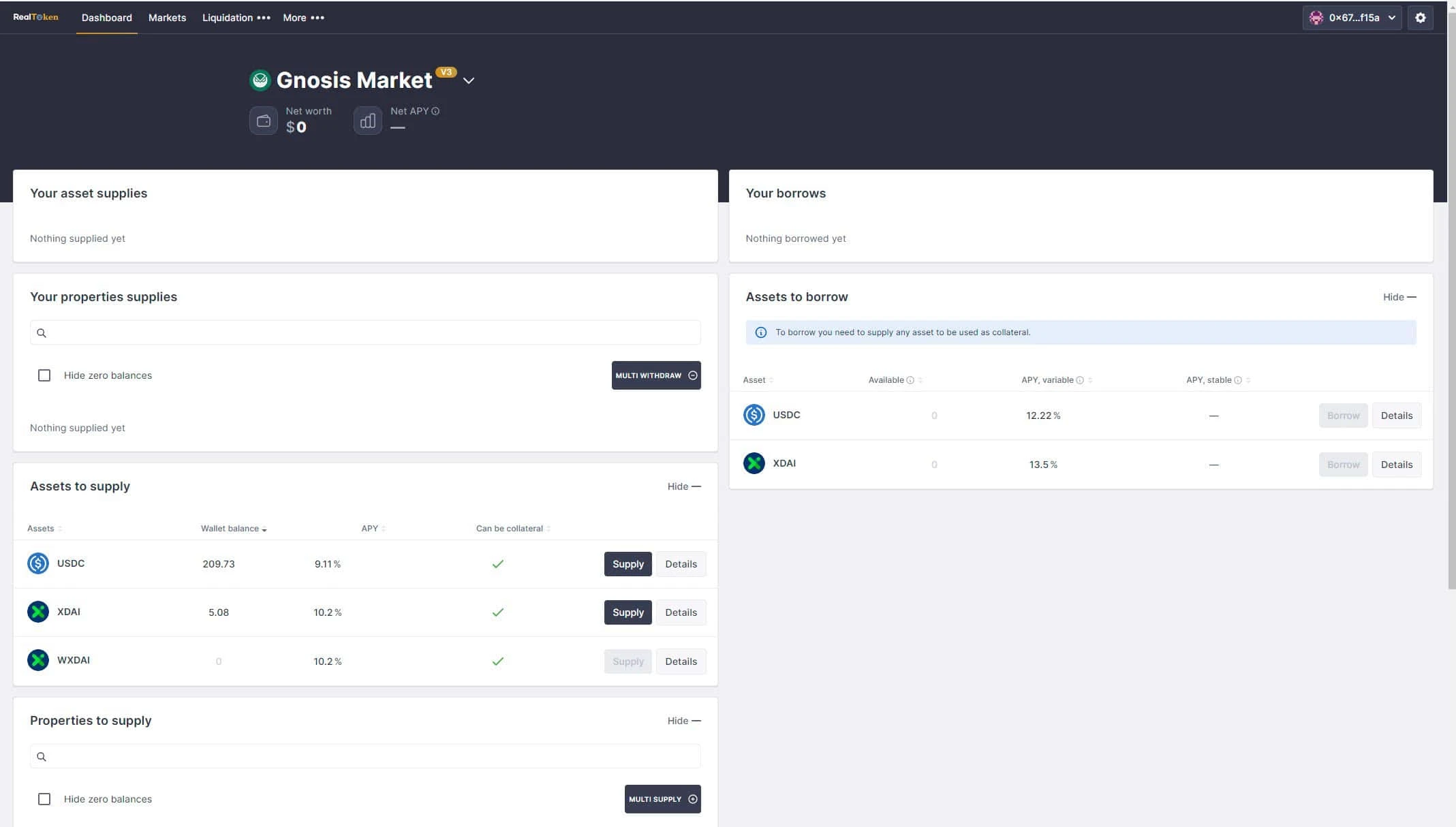
Task: Click the Gnosis Market logo icon
Action: coord(260,80)
